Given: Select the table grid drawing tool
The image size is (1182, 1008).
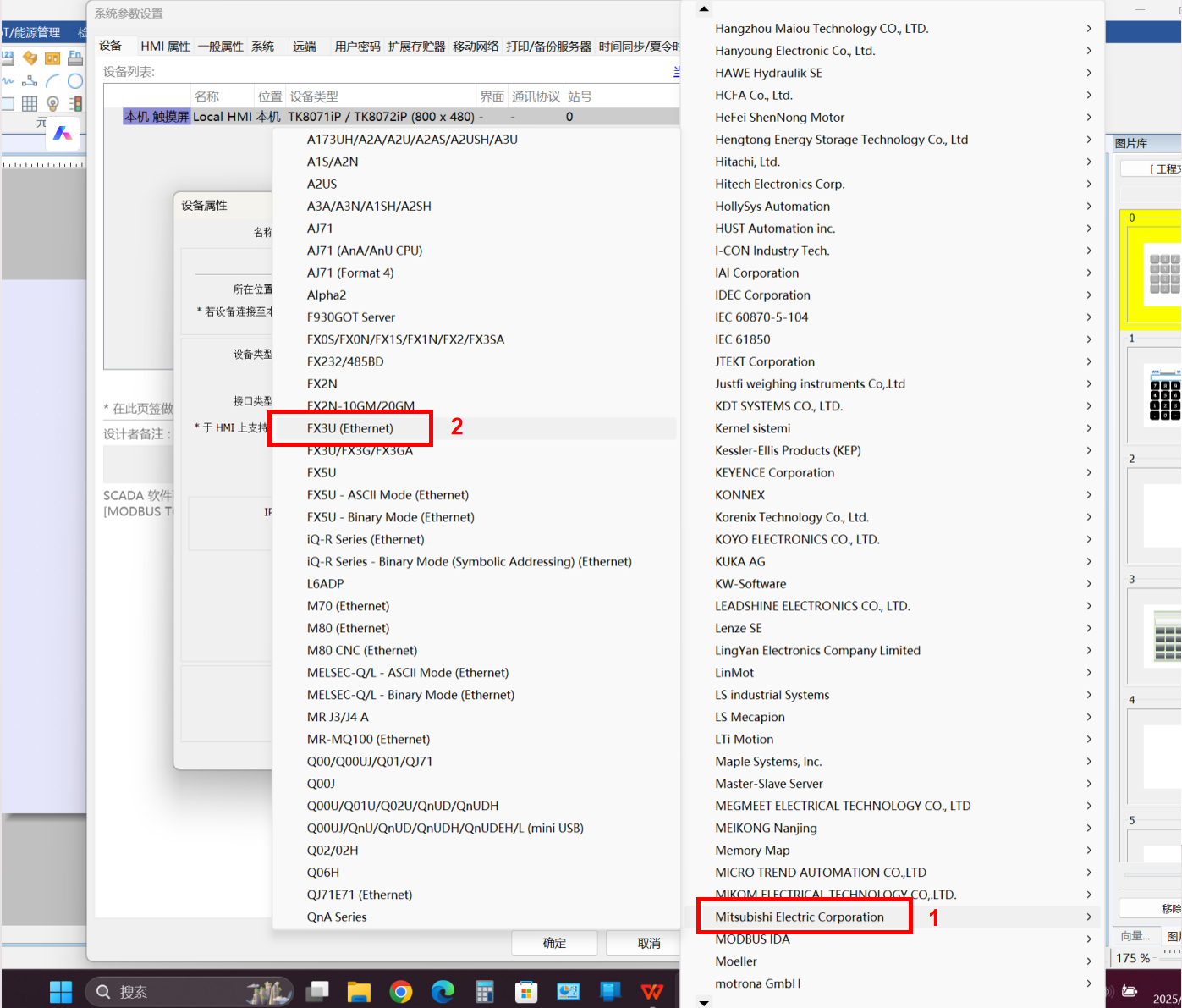Looking at the screenshot, I should click(x=30, y=103).
